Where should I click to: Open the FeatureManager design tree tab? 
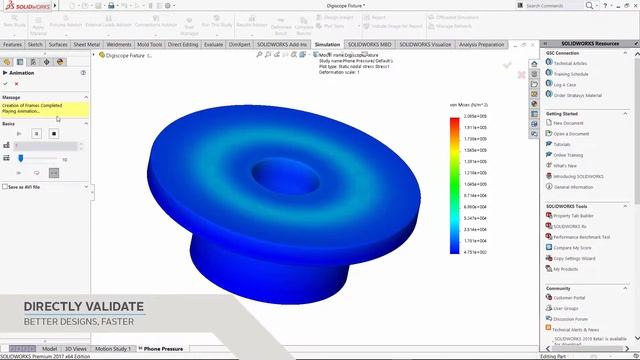(7, 62)
